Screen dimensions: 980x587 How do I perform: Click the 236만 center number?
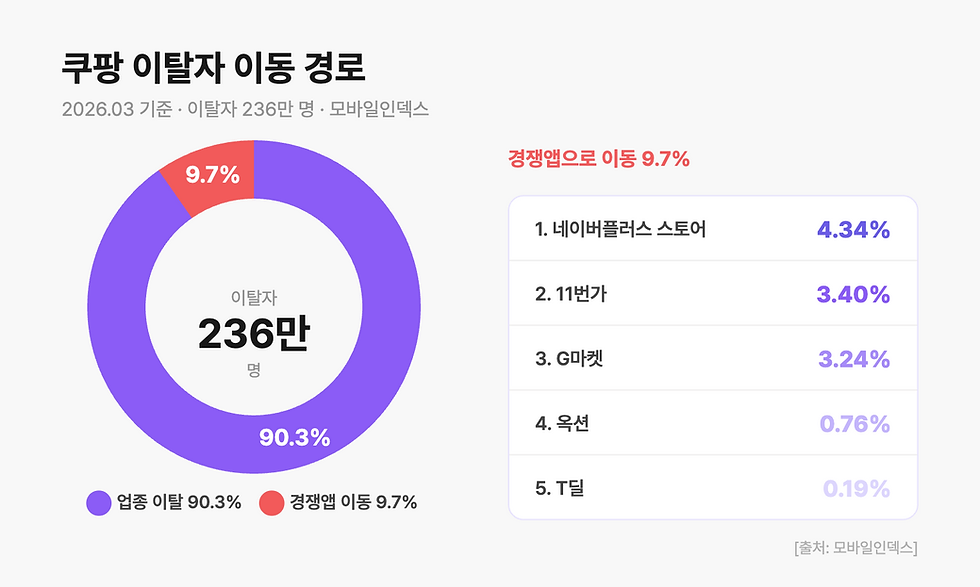coord(253,334)
